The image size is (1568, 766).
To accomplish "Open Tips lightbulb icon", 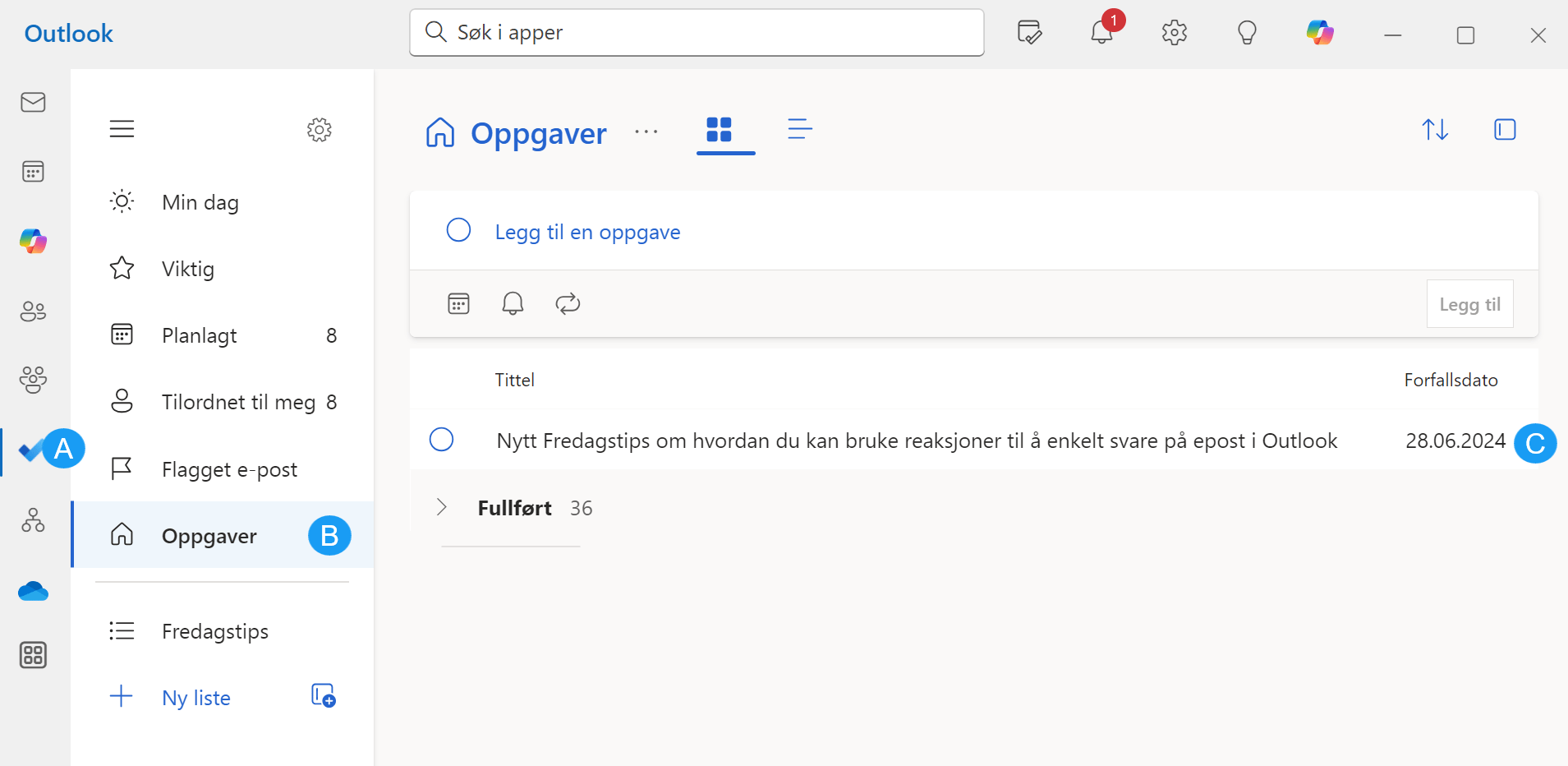I will click(x=1247, y=33).
